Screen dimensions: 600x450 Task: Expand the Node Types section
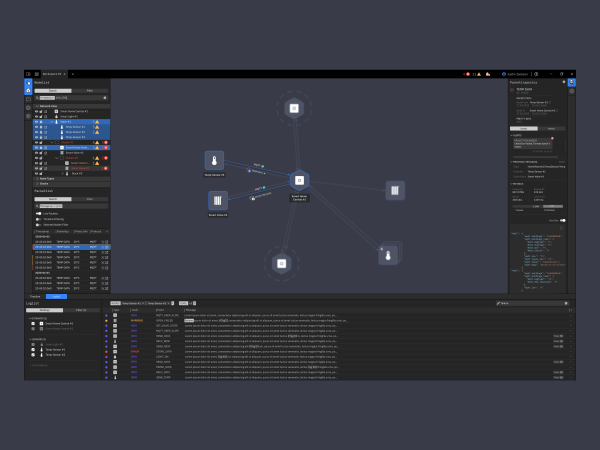pyautogui.click(x=37, y=178)
